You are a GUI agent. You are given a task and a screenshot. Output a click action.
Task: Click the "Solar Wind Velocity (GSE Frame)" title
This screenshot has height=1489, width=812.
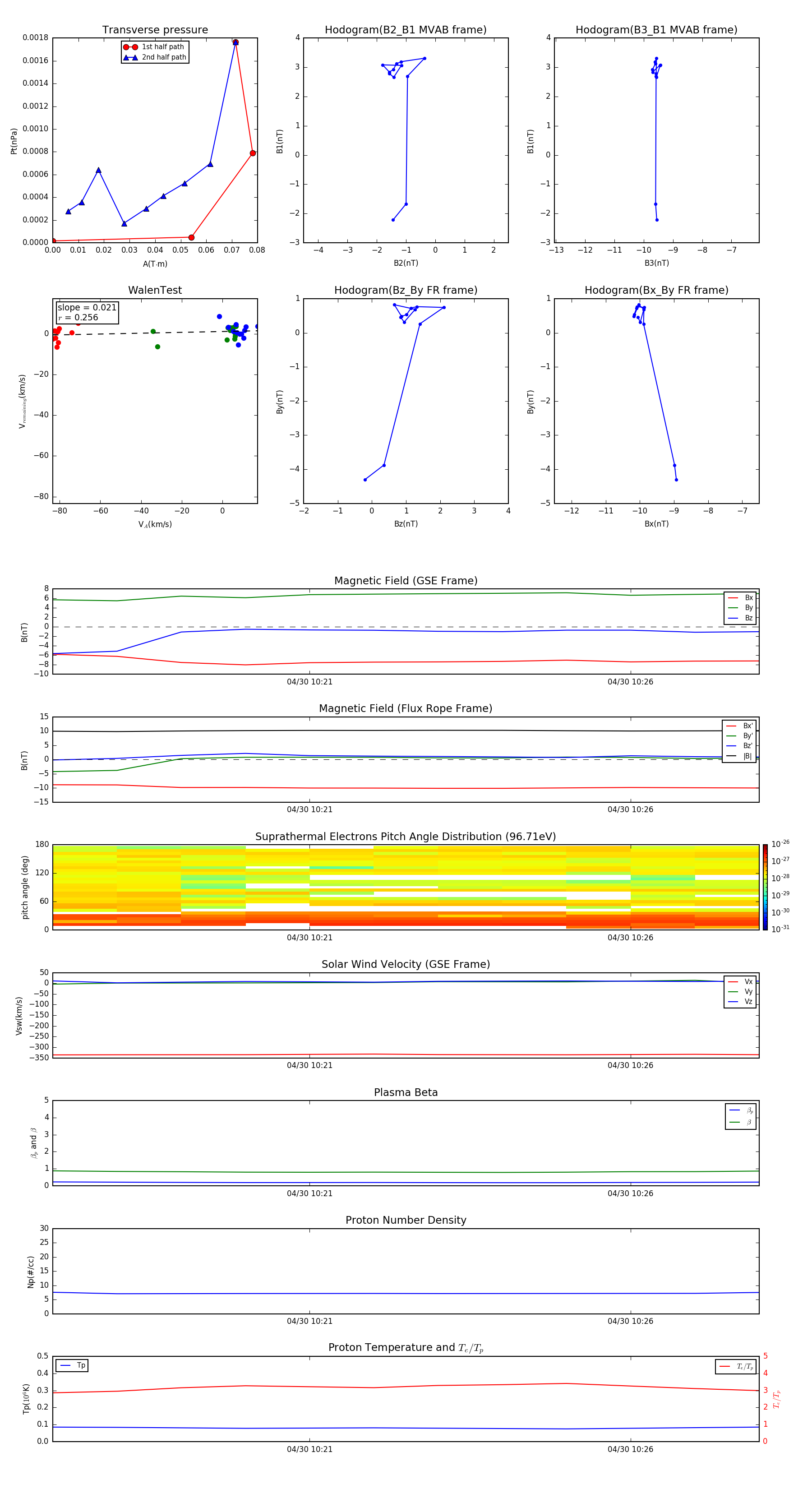tap(406, 964)
